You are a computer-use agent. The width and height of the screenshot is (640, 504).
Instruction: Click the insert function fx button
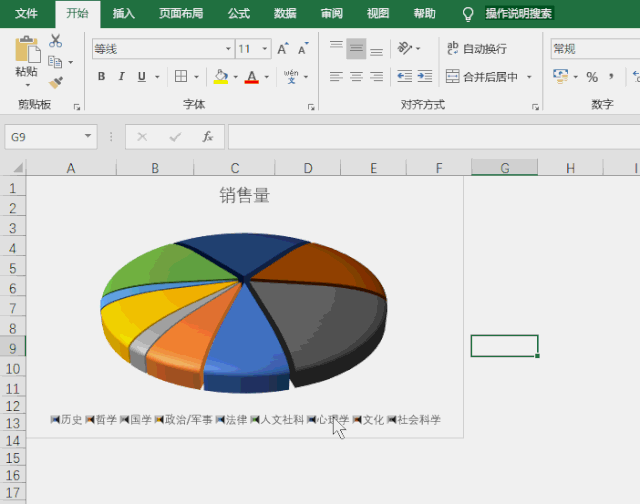point(208,136)
